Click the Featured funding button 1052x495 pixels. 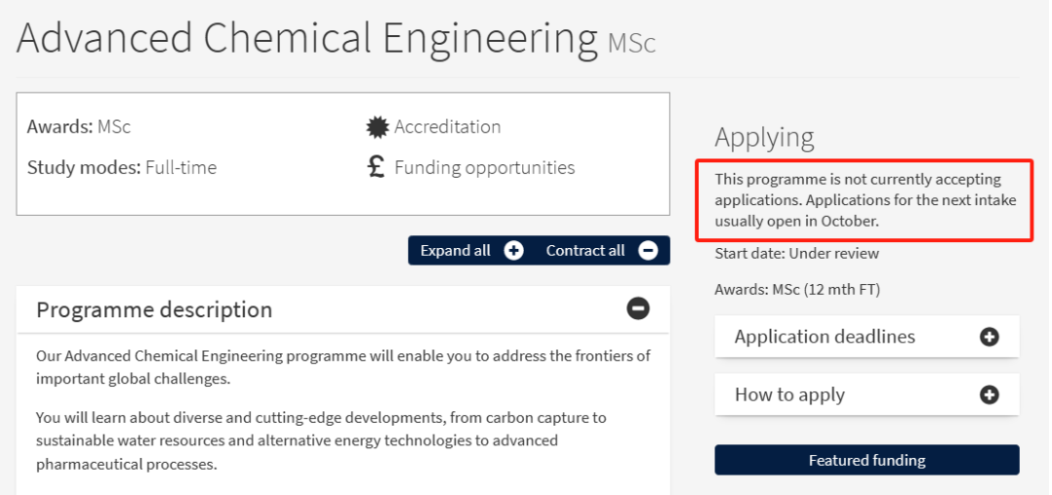click(866, 461)
